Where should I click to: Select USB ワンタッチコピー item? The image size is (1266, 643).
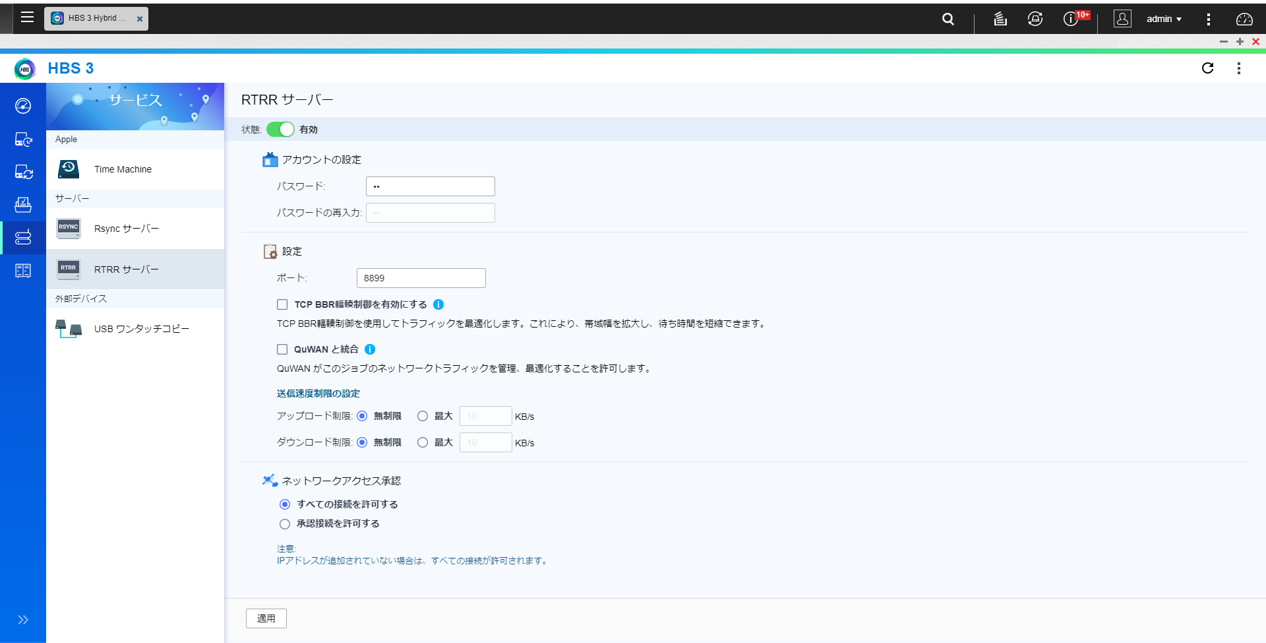pos(135,328)
